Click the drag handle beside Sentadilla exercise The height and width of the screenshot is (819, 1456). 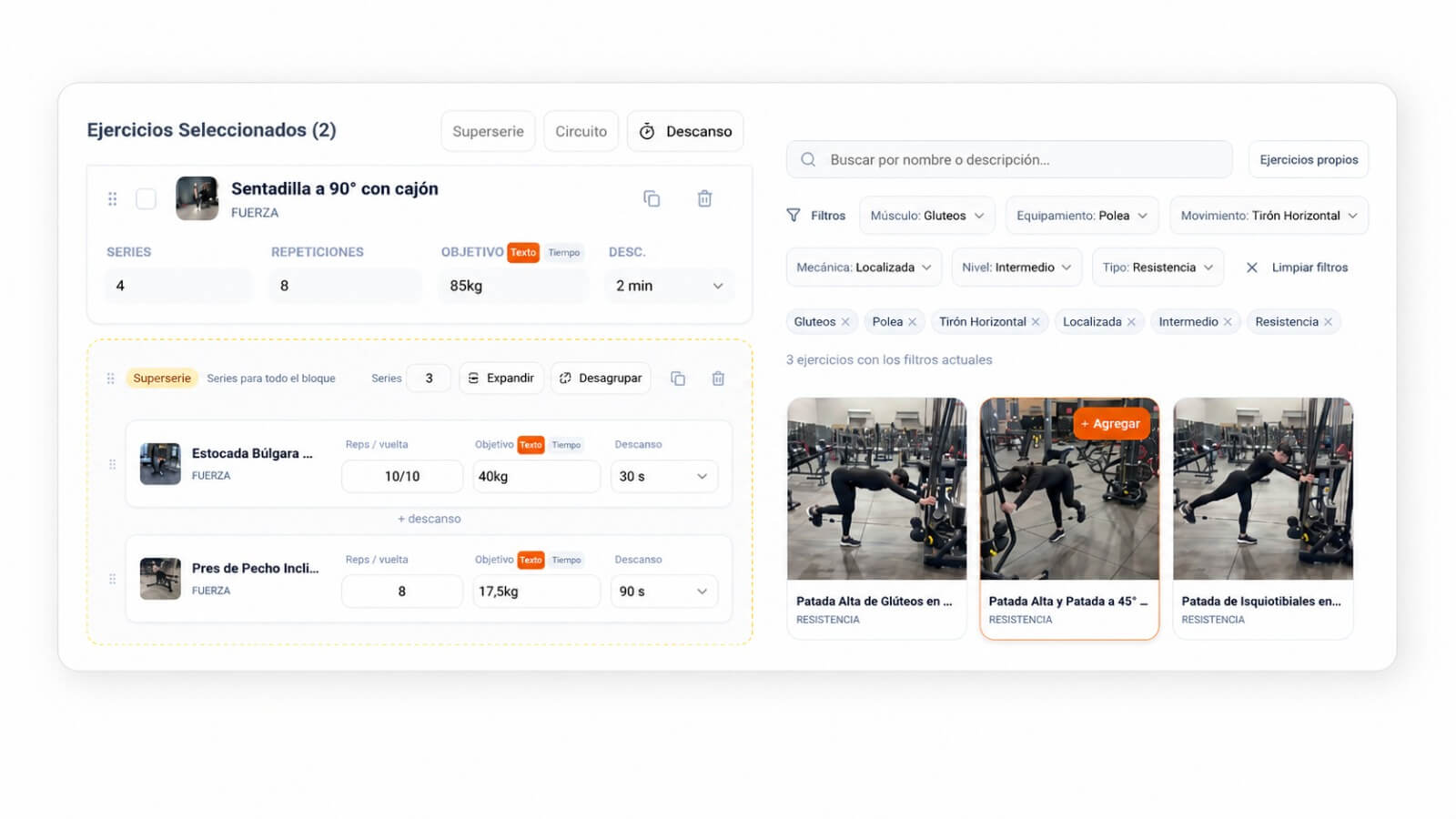[113, 198]
